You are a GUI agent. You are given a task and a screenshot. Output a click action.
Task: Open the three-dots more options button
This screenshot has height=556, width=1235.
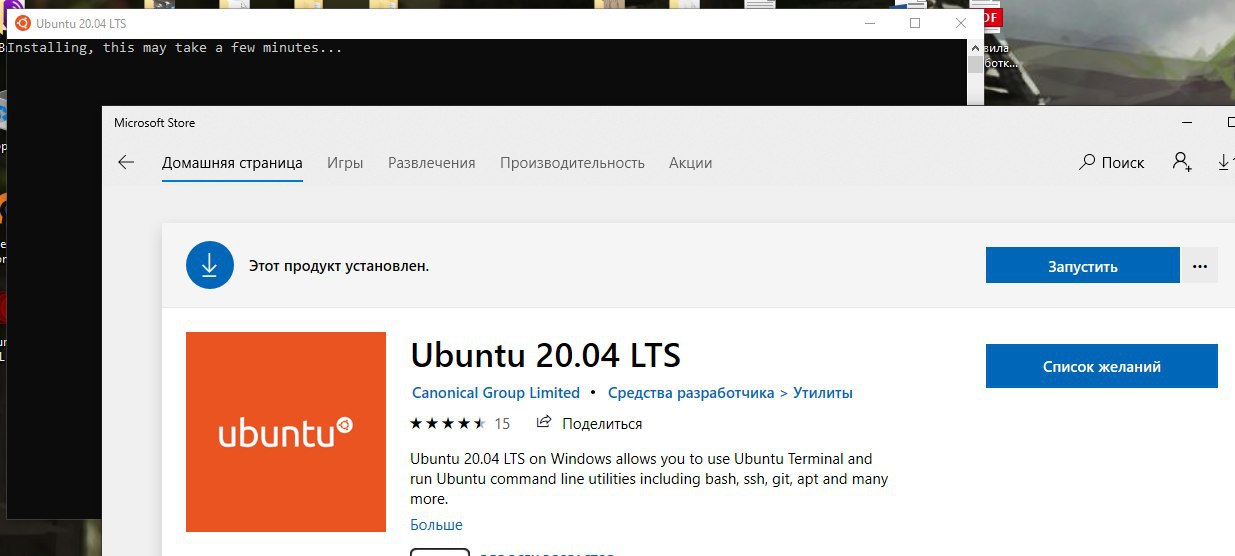coord(1200,266)
